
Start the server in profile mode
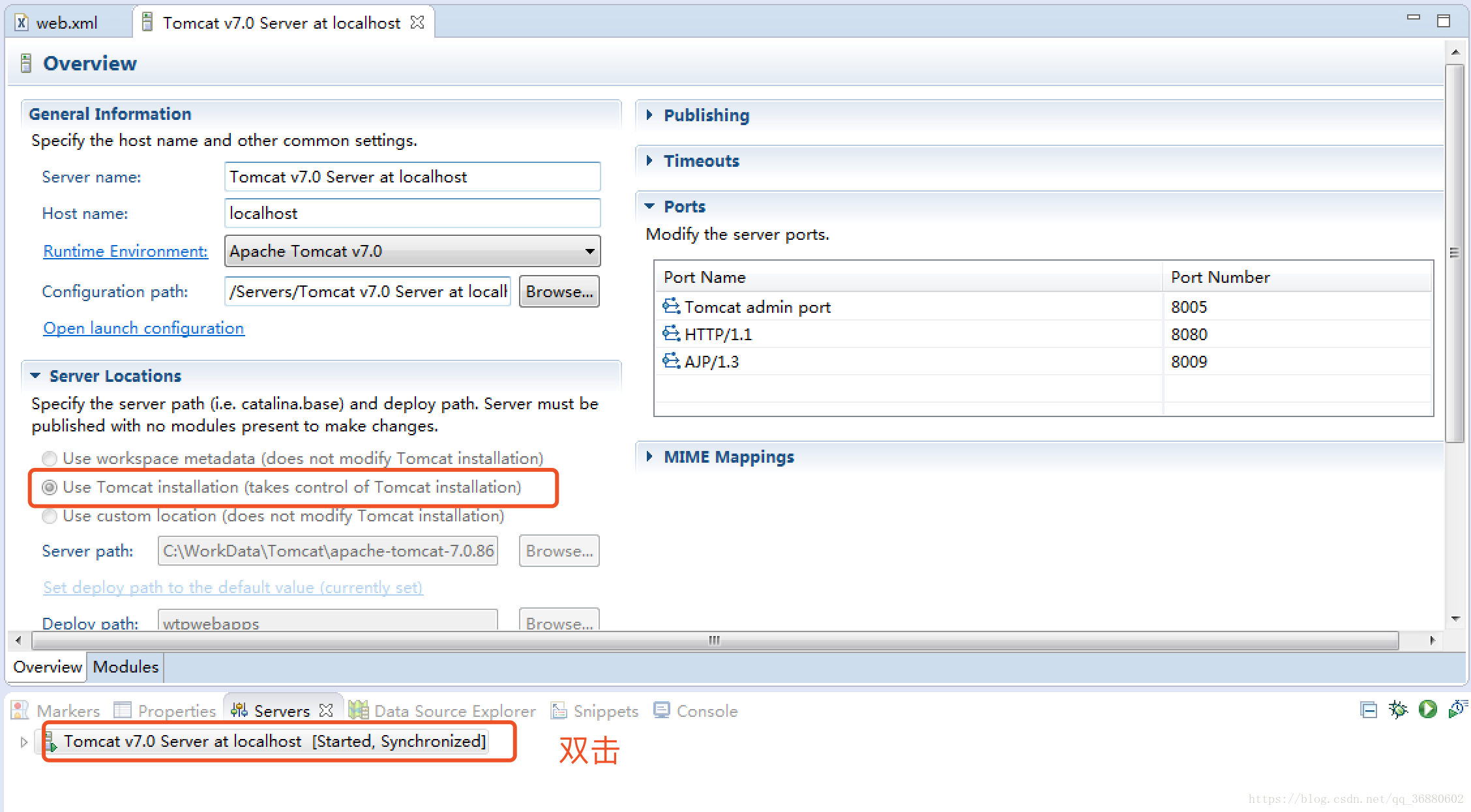1457,709
